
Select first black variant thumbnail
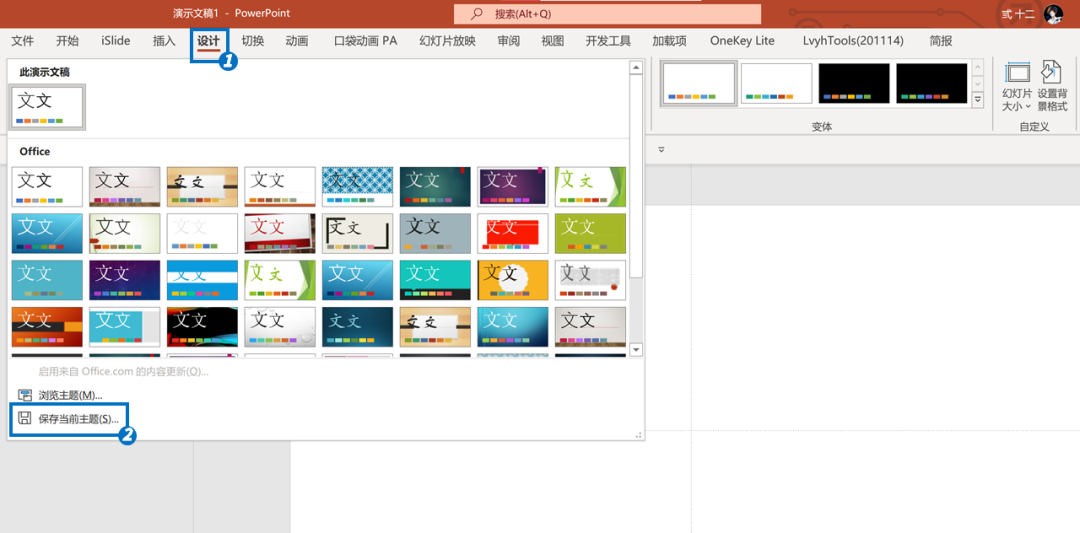pos(854,83)
